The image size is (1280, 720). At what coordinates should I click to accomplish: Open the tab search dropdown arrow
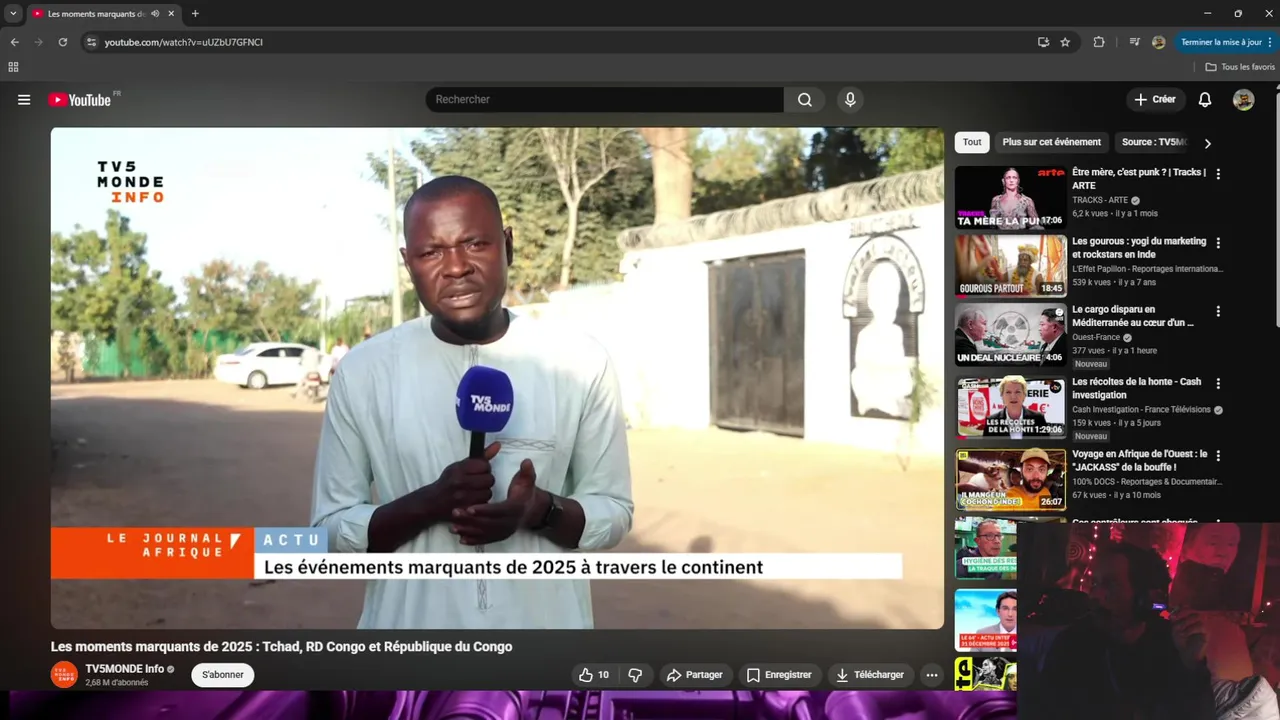(x=13, y=14)
